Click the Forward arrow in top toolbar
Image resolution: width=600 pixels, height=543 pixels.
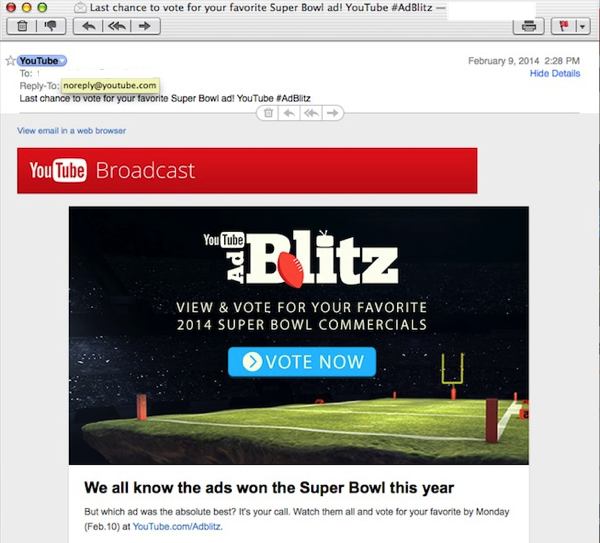(145, 26)
